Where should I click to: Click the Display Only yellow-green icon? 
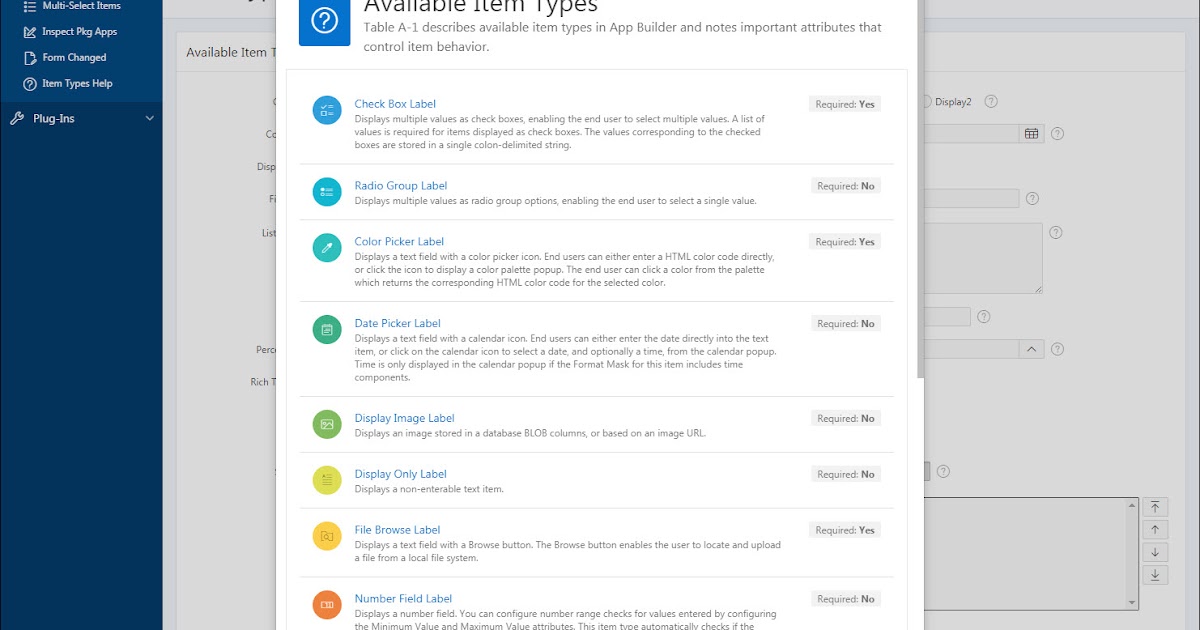click(327, 481)
